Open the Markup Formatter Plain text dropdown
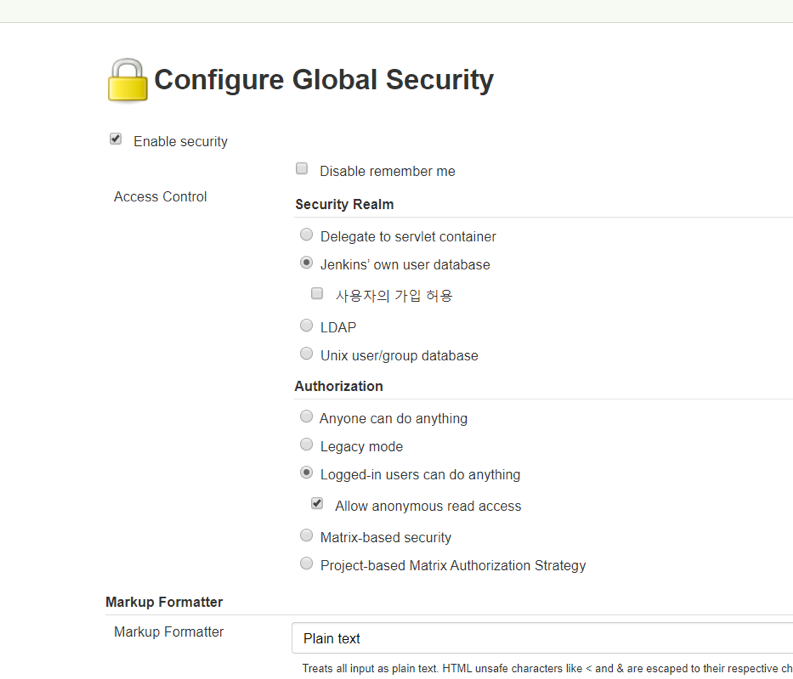 (x=542, y=639)
